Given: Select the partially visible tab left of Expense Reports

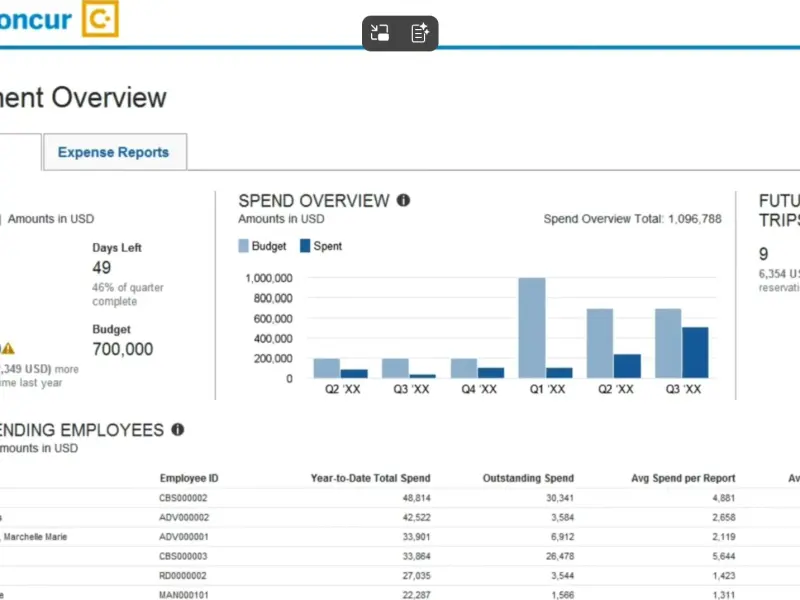Looking at the screenshot, I should click(18, 153).
